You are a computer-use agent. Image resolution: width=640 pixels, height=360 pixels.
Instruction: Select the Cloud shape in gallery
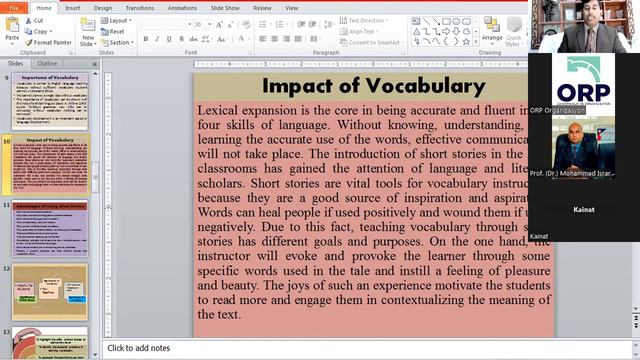click(466, 31)
